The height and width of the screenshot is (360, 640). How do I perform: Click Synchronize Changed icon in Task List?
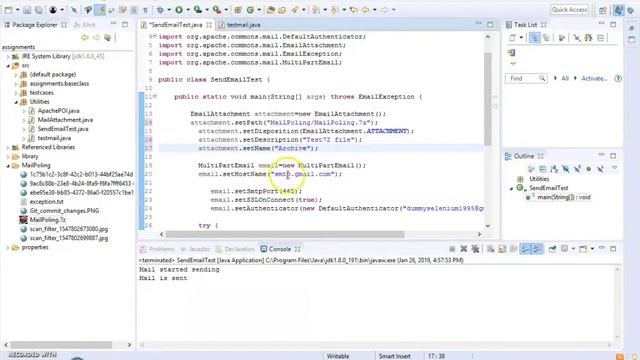click(x=588, y=38)
